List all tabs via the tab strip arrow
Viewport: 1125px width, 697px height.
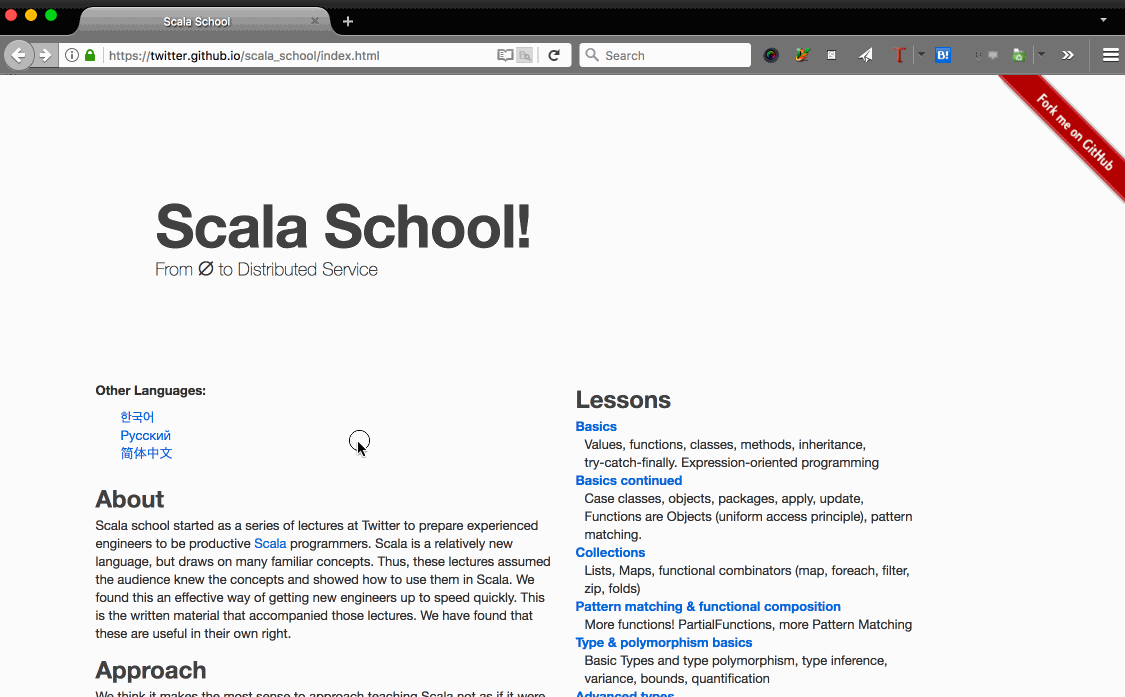tap(1103, 20)
